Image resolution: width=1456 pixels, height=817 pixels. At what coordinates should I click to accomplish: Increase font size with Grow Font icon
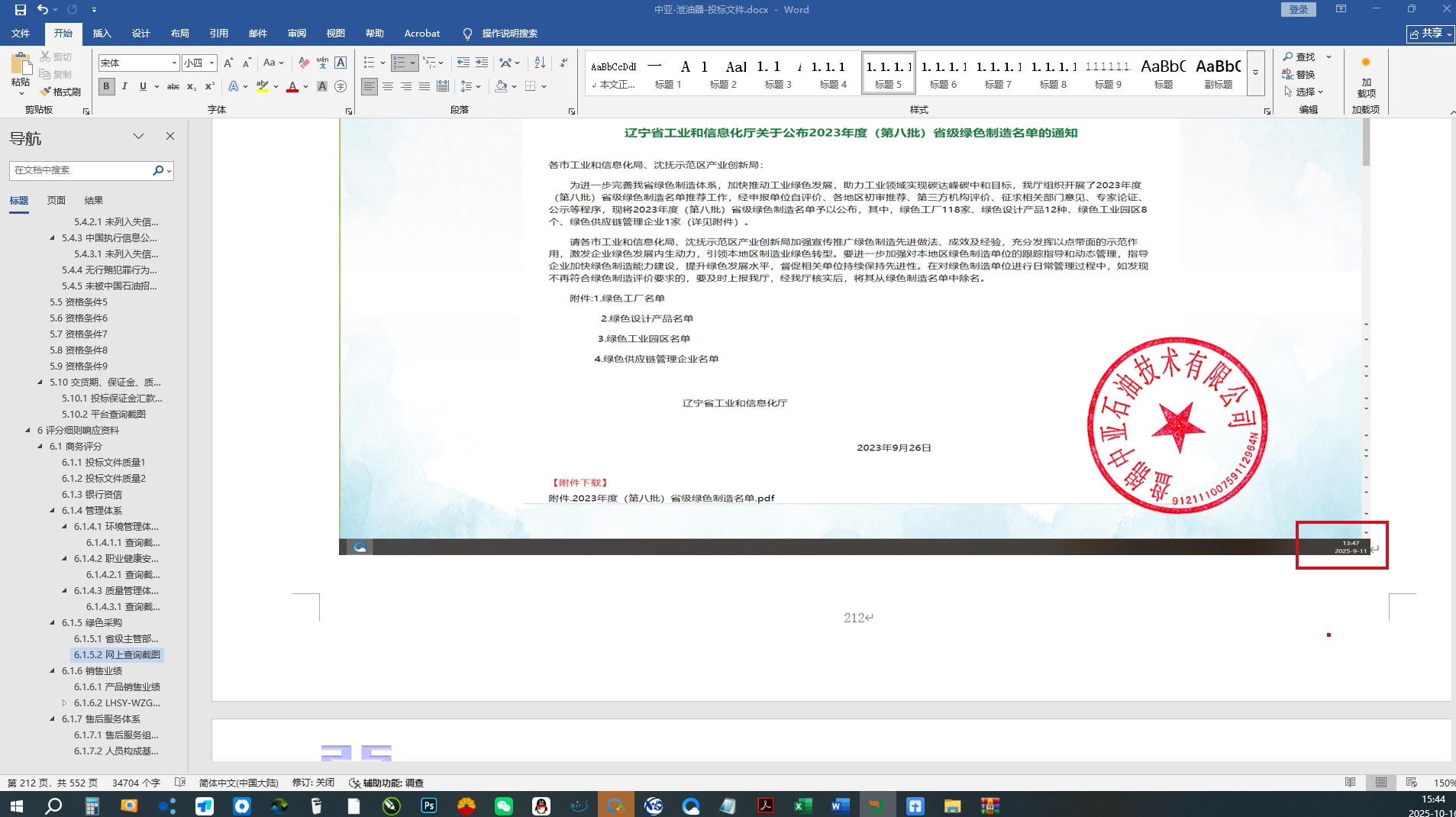pyautogui.click(x=228, y=63)
